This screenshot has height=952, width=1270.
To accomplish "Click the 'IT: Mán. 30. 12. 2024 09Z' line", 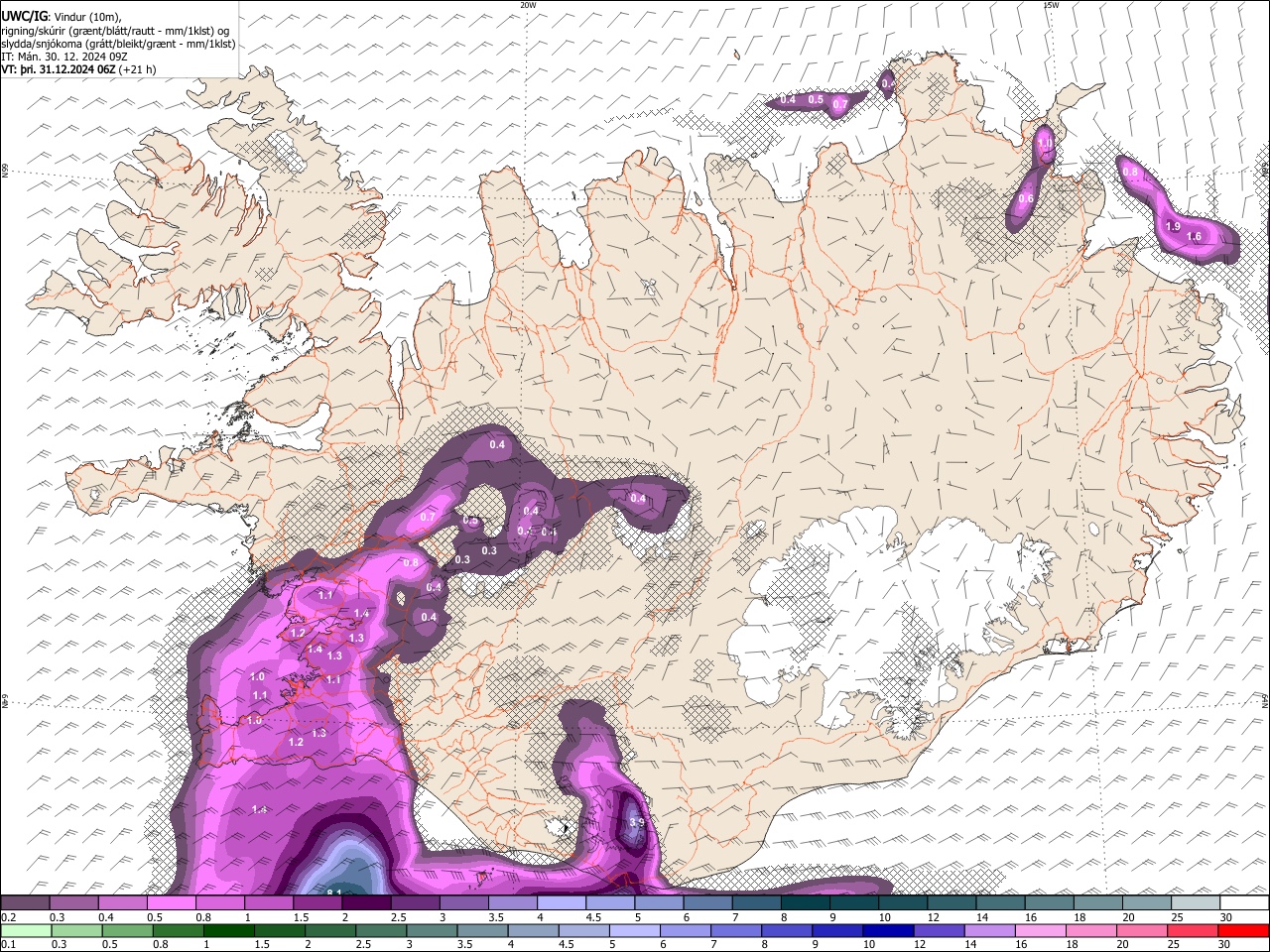I will point(64,57).
